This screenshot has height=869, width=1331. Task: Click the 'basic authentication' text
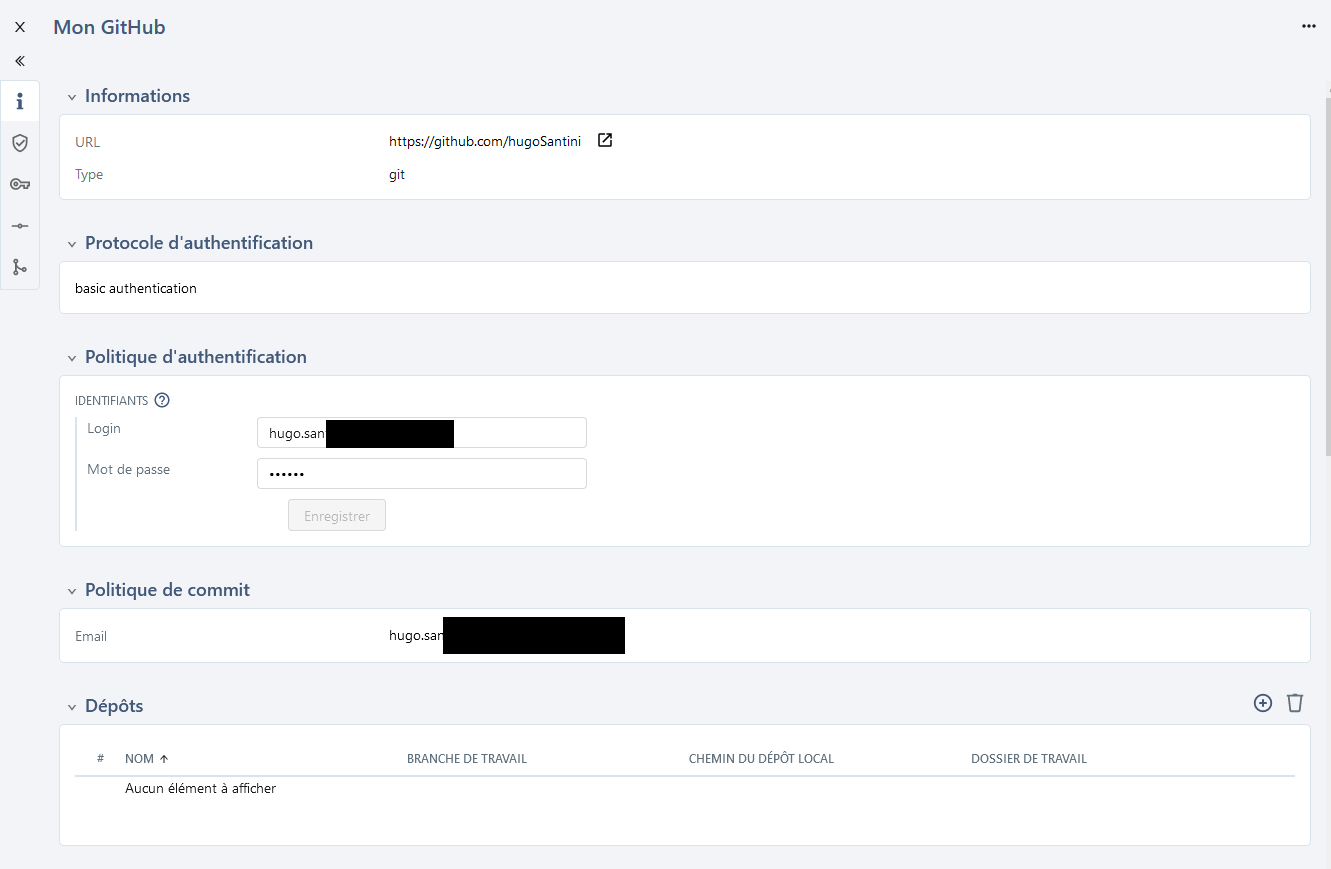(136, 288)
